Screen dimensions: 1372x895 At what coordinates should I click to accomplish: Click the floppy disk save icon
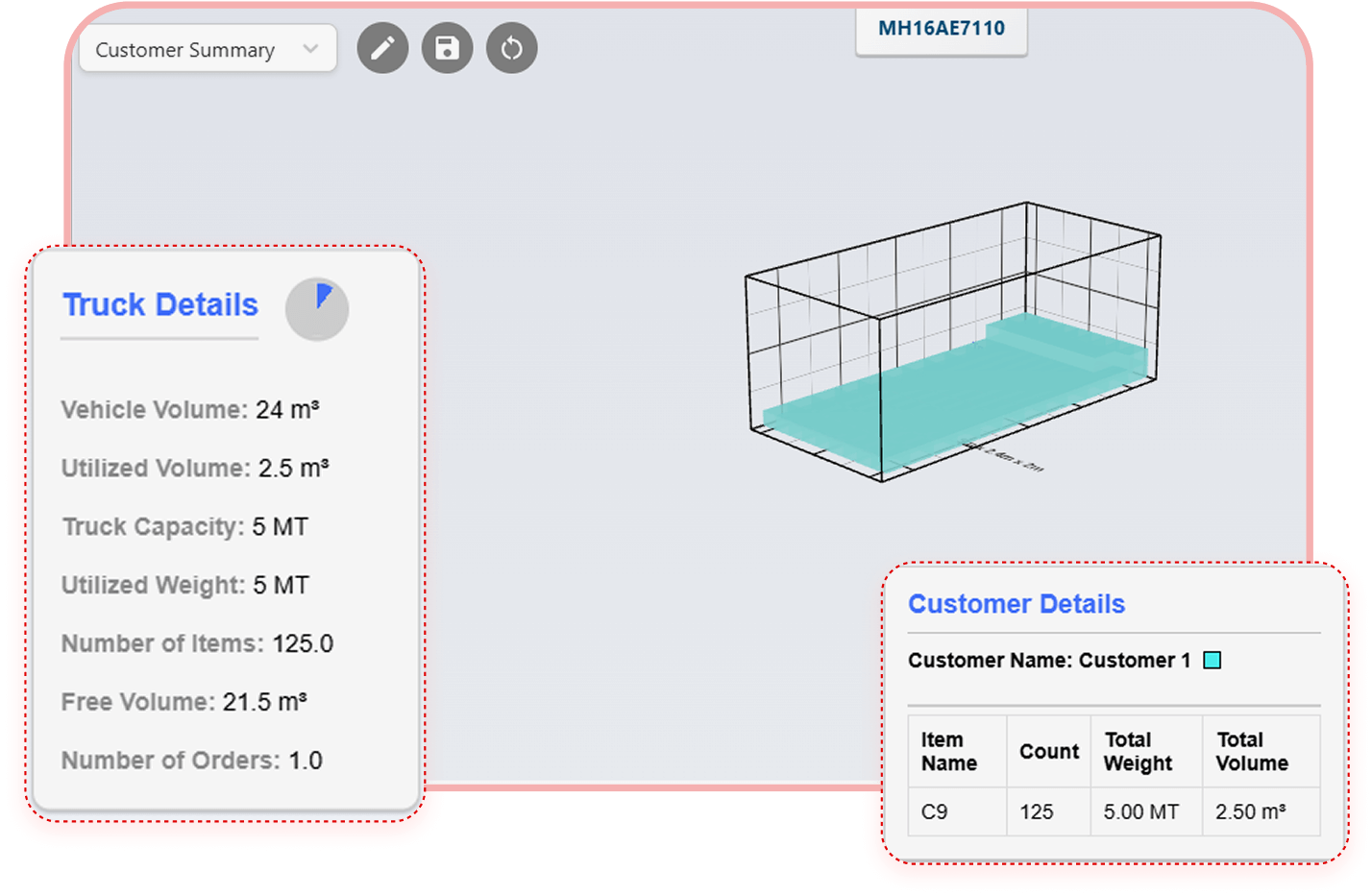click(447, 48)
